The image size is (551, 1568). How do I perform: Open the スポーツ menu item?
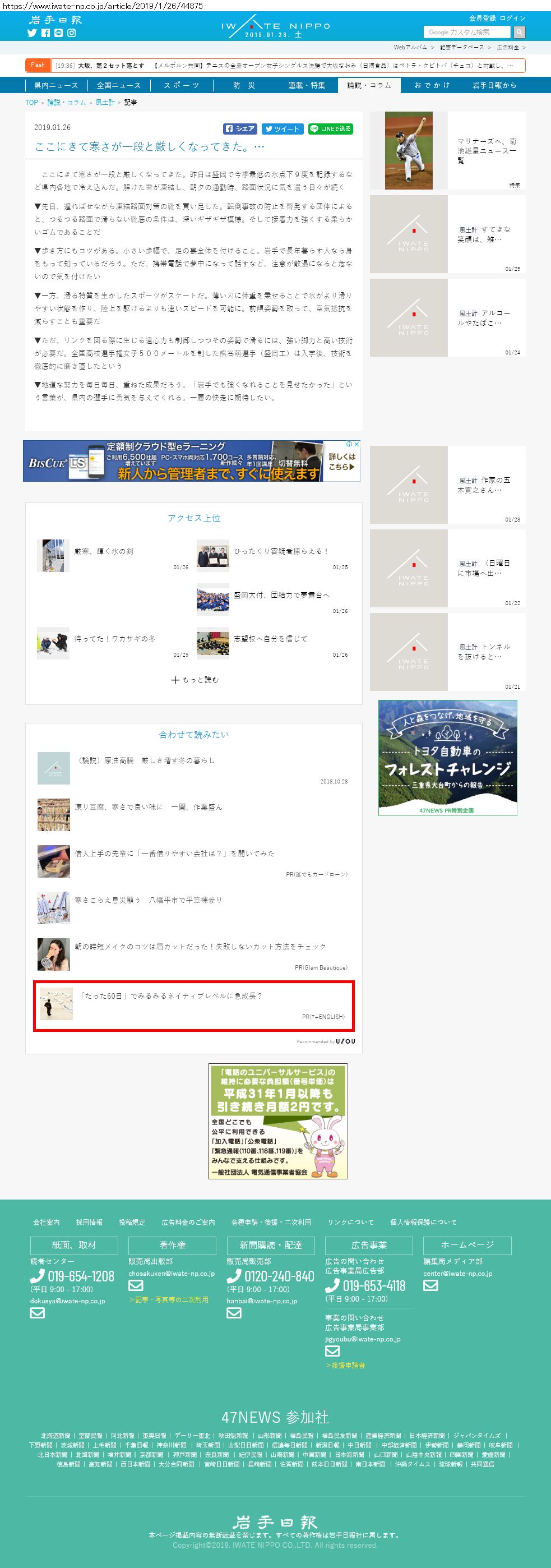coord(181,85)
